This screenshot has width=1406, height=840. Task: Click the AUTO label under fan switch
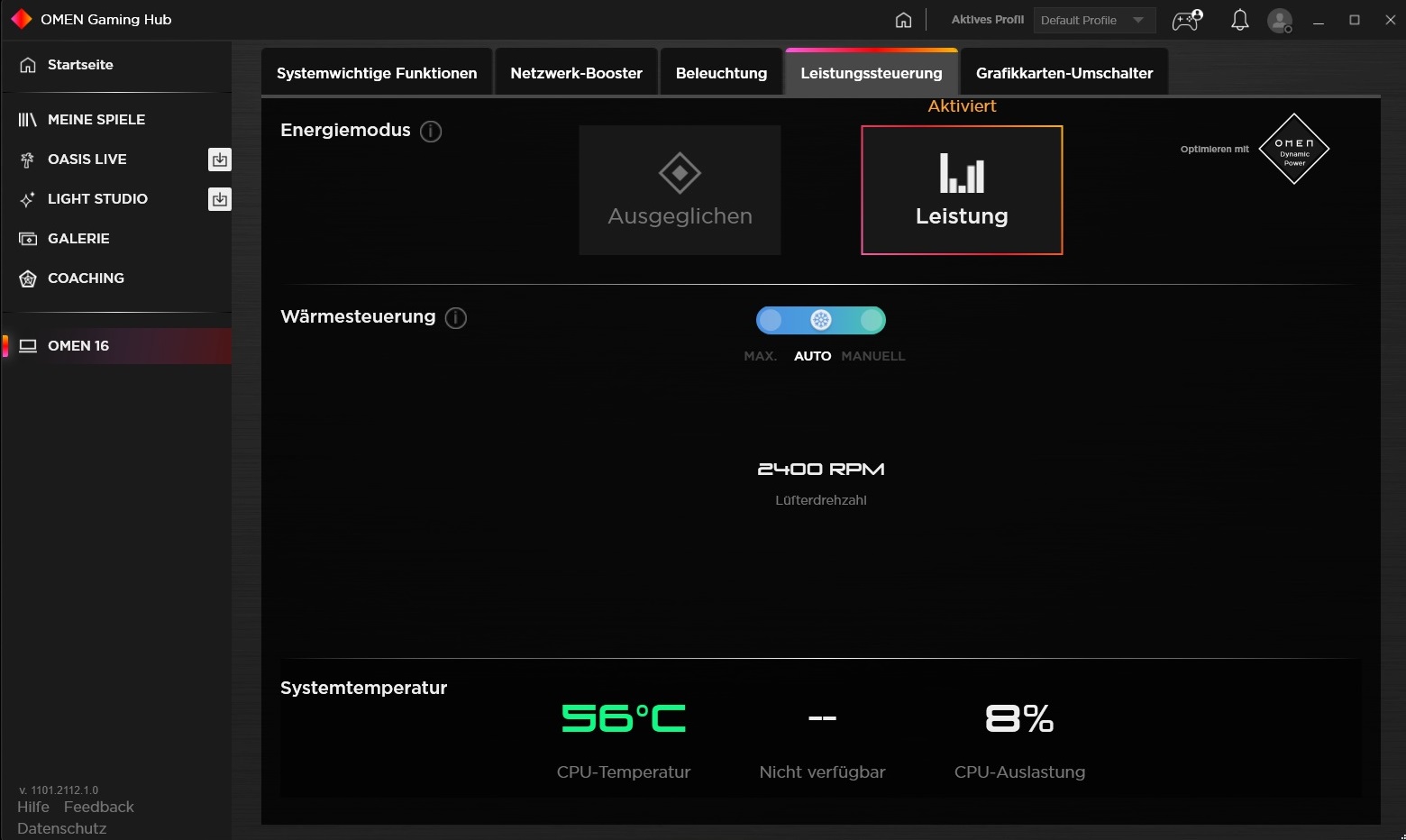pyautogui.click(x=813, y=356)
